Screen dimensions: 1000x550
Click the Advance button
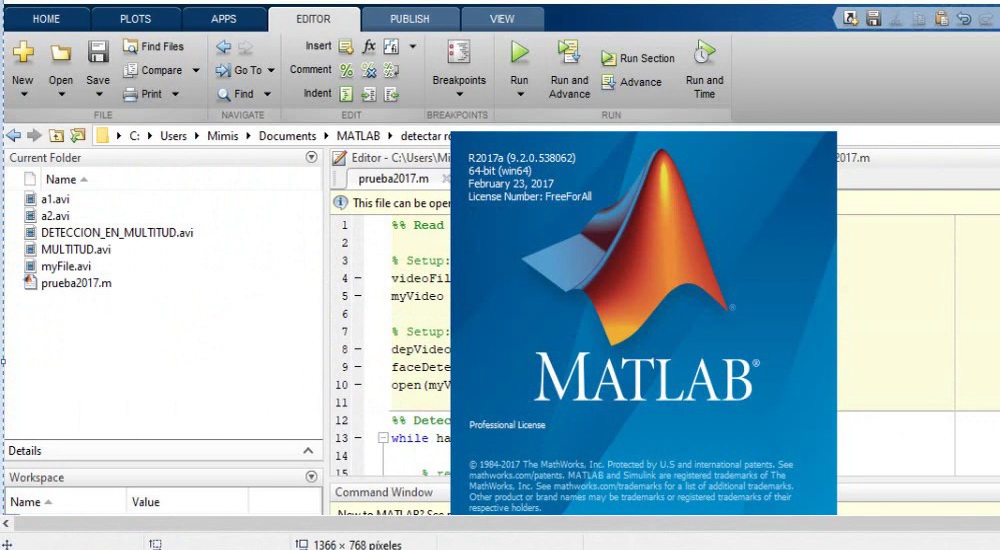[x=631, y=82]
